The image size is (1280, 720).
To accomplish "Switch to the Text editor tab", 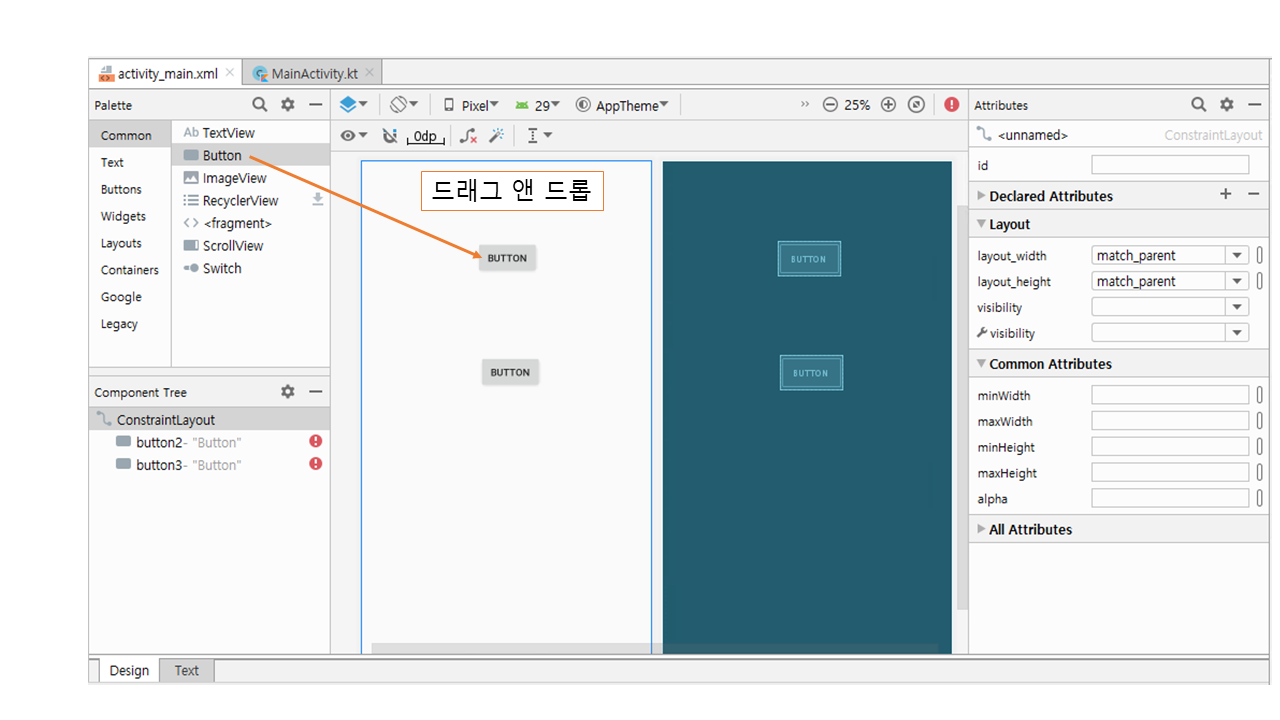I will pos(187,671).
